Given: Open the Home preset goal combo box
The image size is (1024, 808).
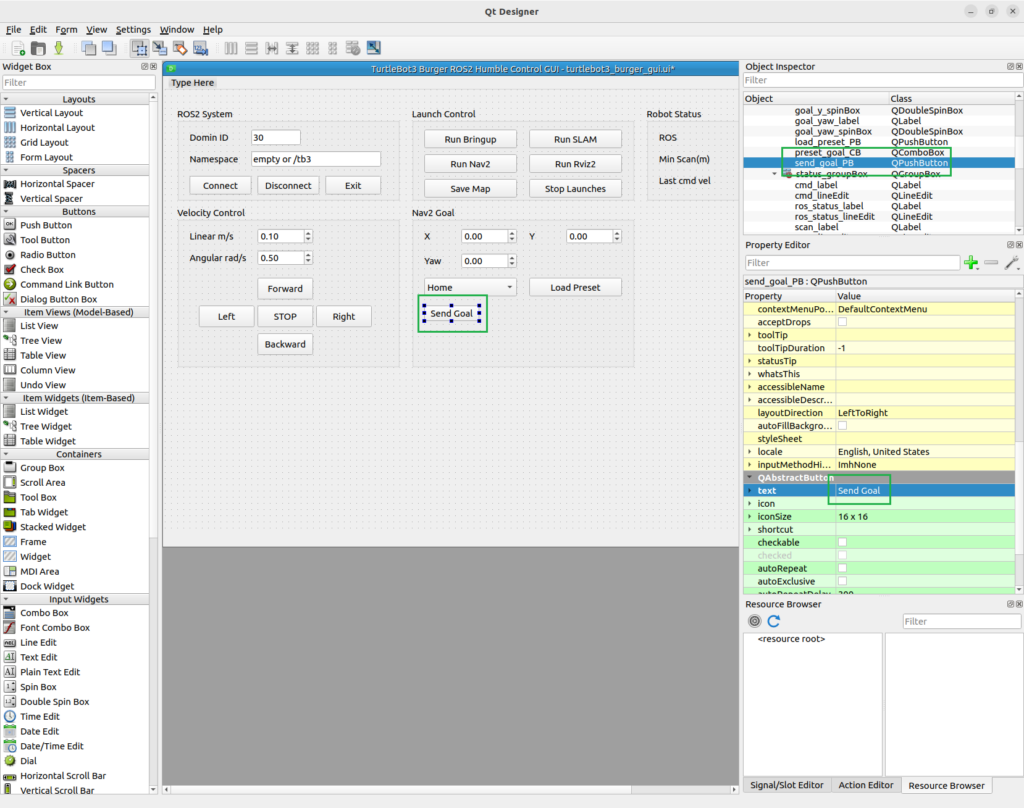Looking at the screenshot, I should tap(470, 287).
